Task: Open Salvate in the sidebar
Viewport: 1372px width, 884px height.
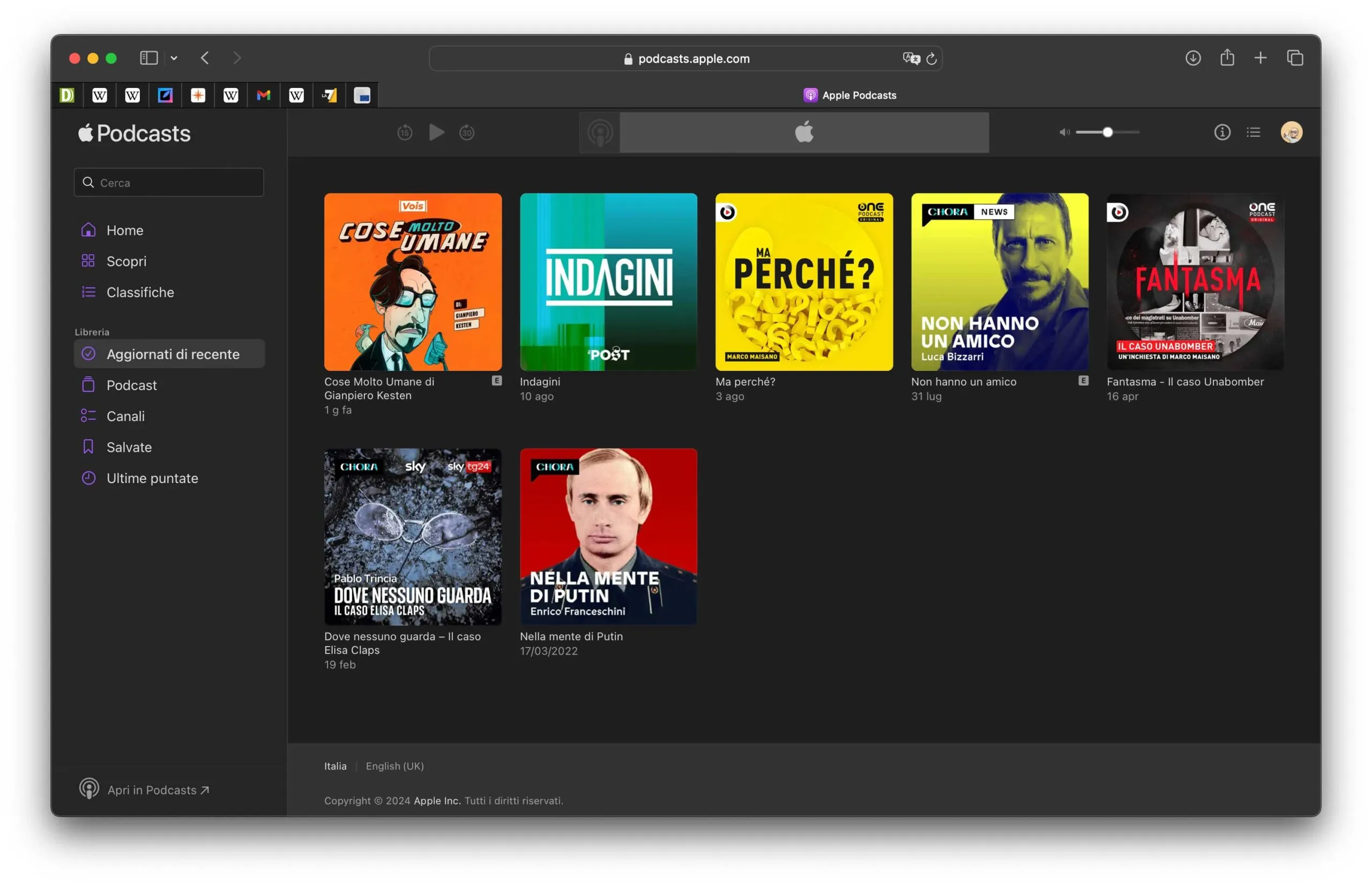Action: [x=169, y=447]
